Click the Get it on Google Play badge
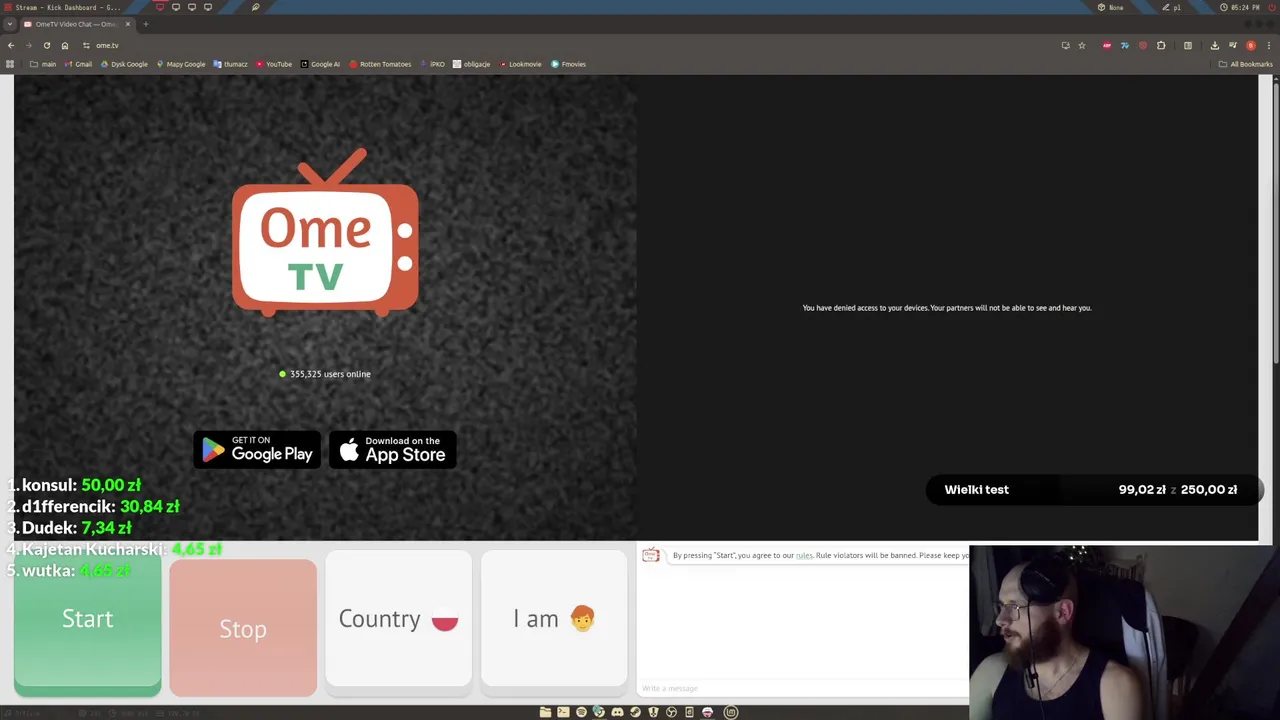The height and width of the screenshot is (720, 1280). (257, 450)
